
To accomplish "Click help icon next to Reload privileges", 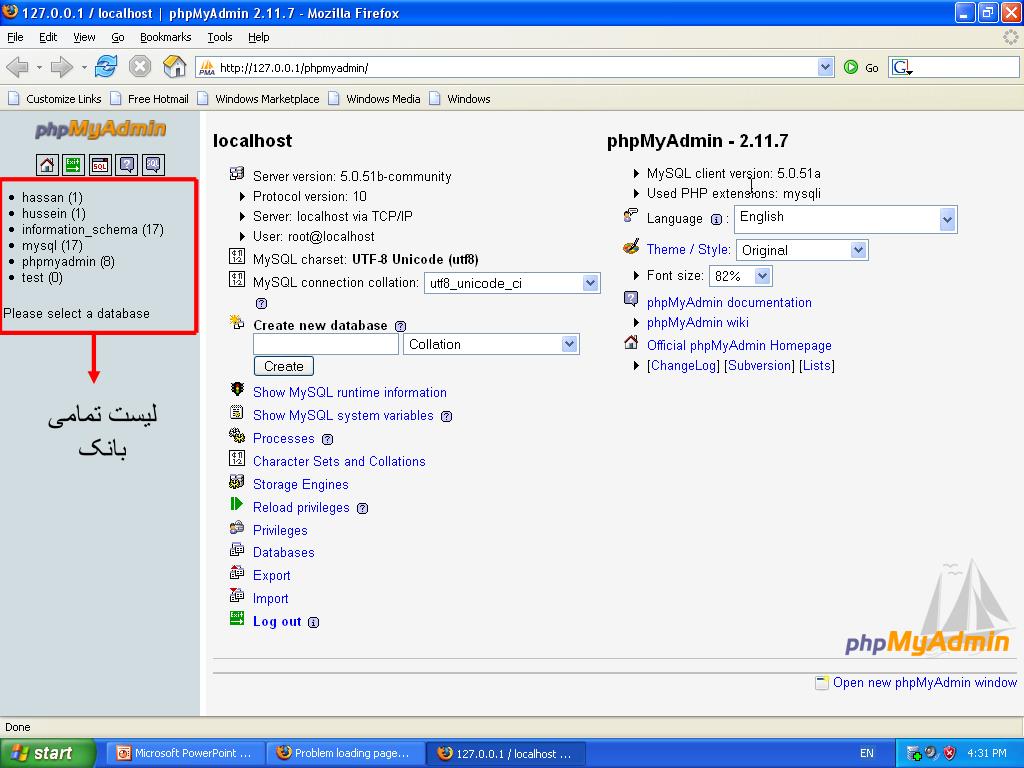I will pyautogui.click(x=362, y=508).
